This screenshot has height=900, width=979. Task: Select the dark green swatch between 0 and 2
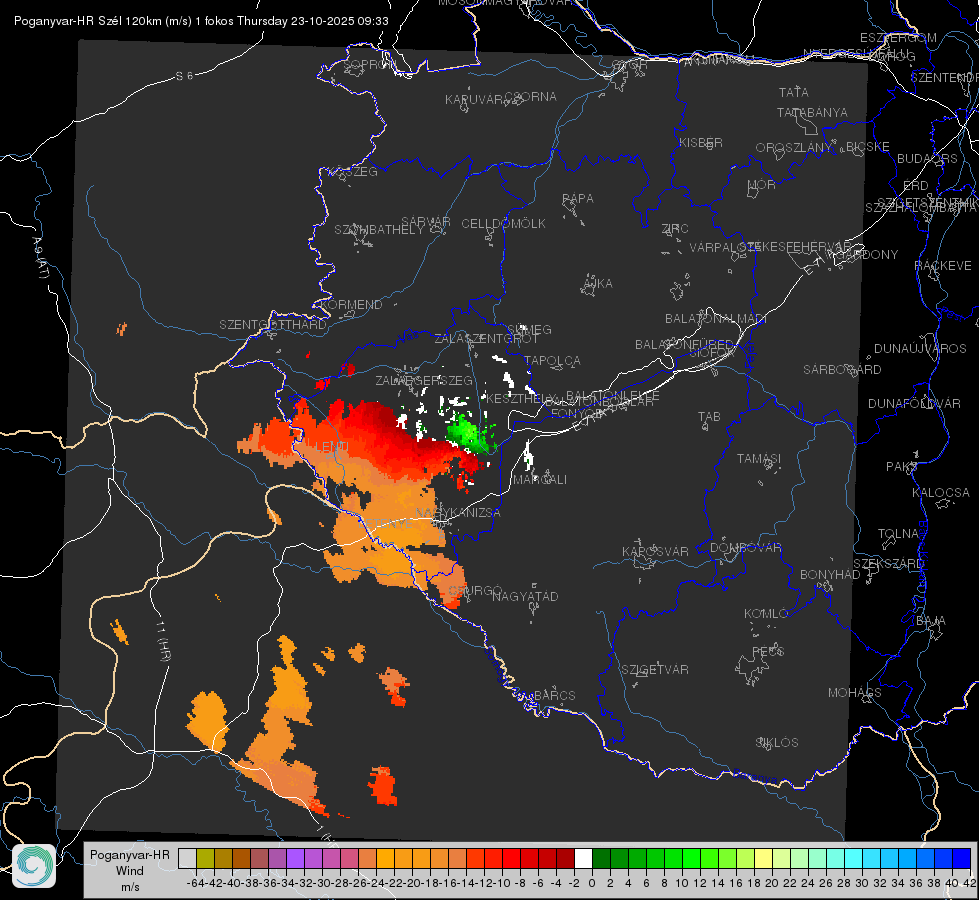pyautogui.click(x=601, y=859)
